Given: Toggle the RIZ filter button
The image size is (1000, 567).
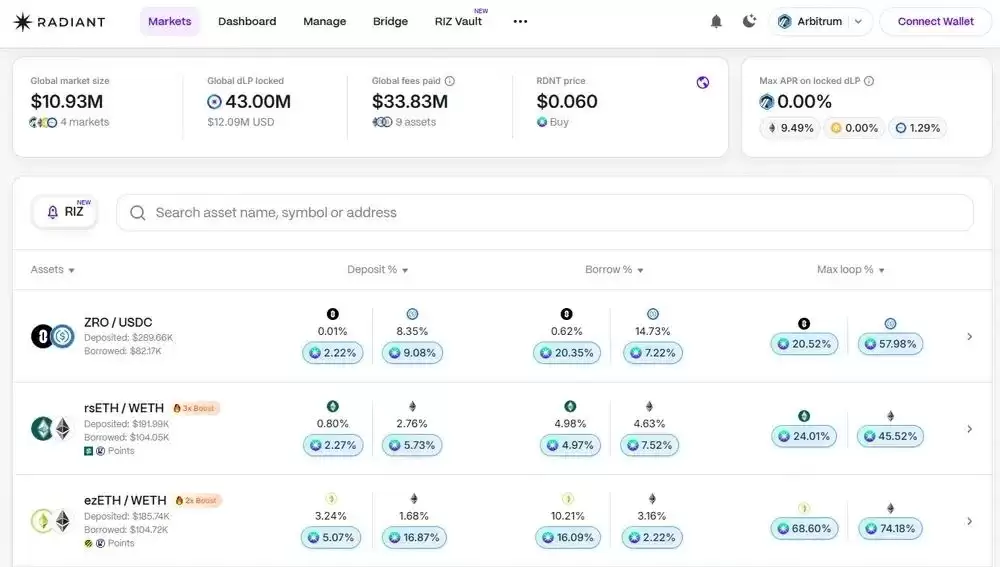Looking at the screenshot, I should 65,212.
